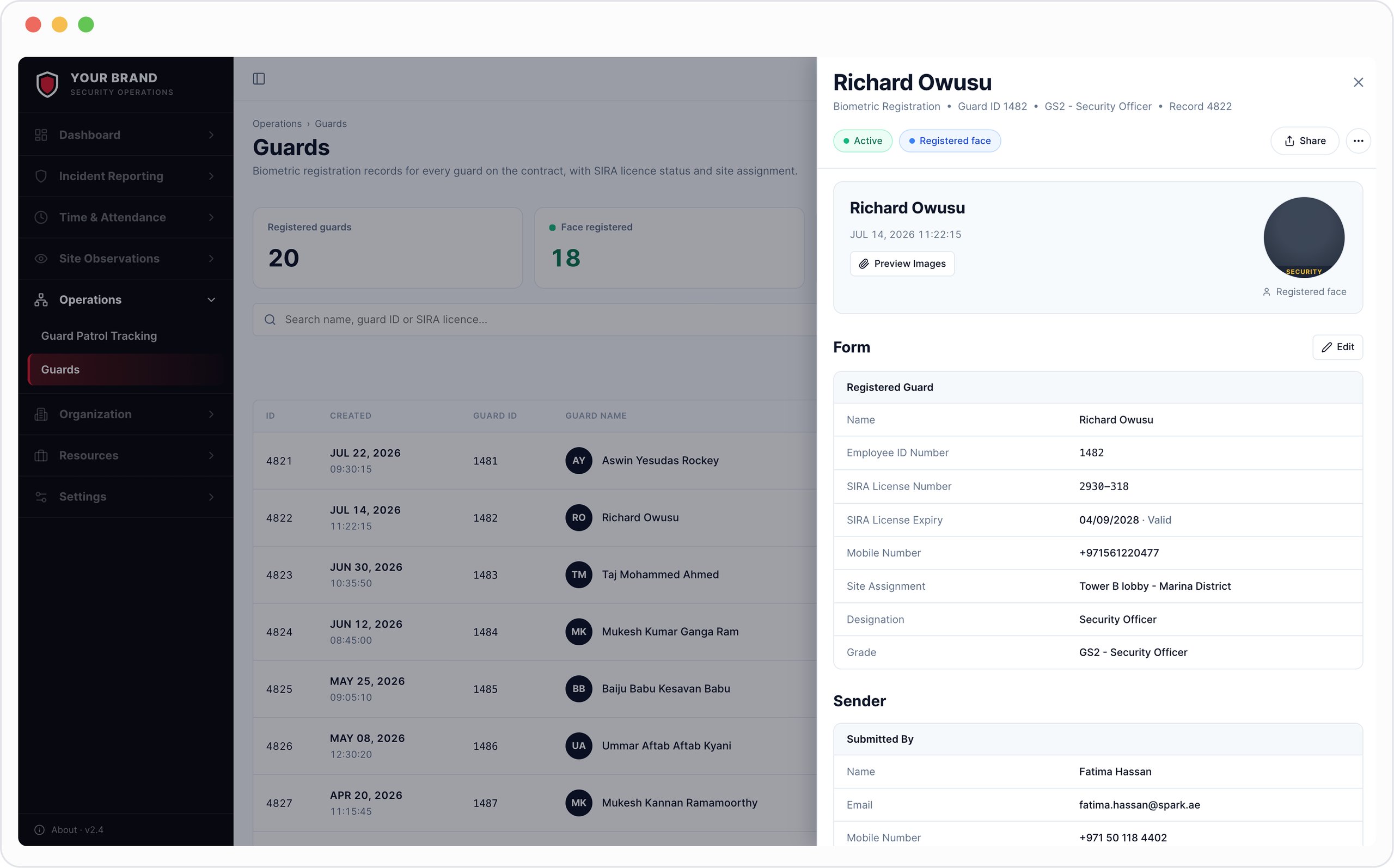Click the Site Observations eye icon
The width and height of the screenshot is (1394, 868).
click(41, 258)
